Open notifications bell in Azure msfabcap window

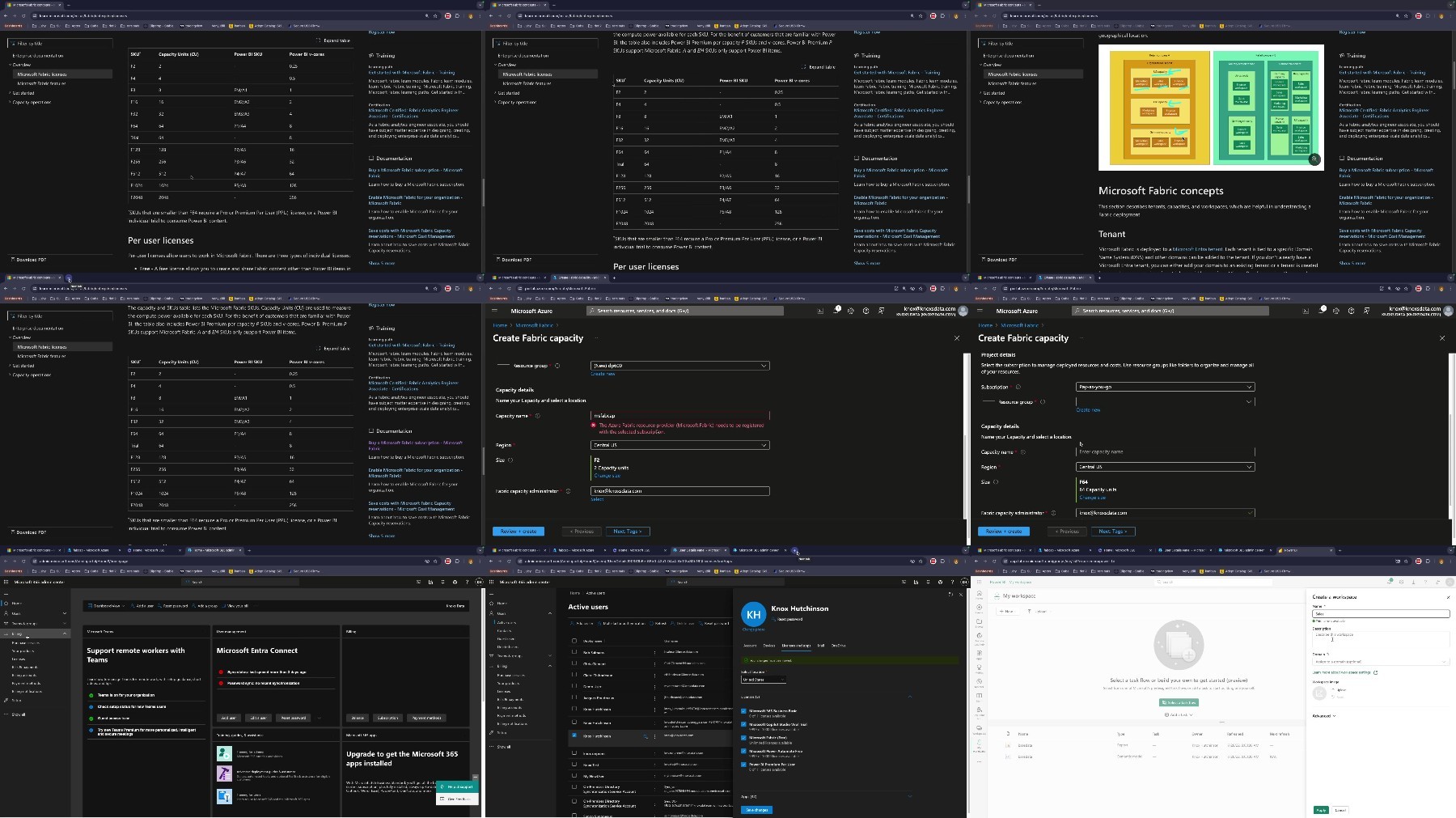tap(836, 310)
